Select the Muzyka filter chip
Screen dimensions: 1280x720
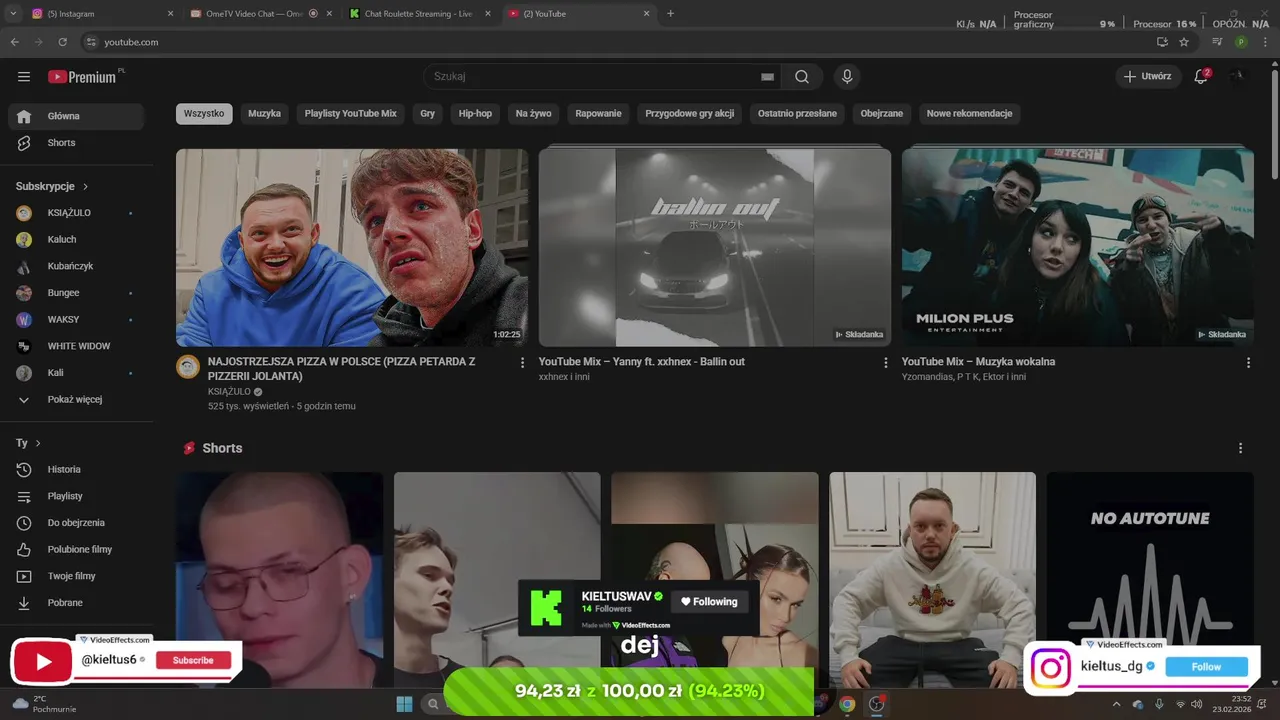(264, 114)
